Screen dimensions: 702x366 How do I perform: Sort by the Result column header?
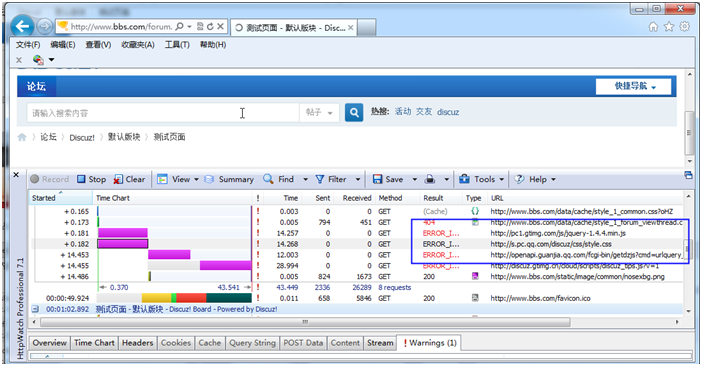pos(441,198)
